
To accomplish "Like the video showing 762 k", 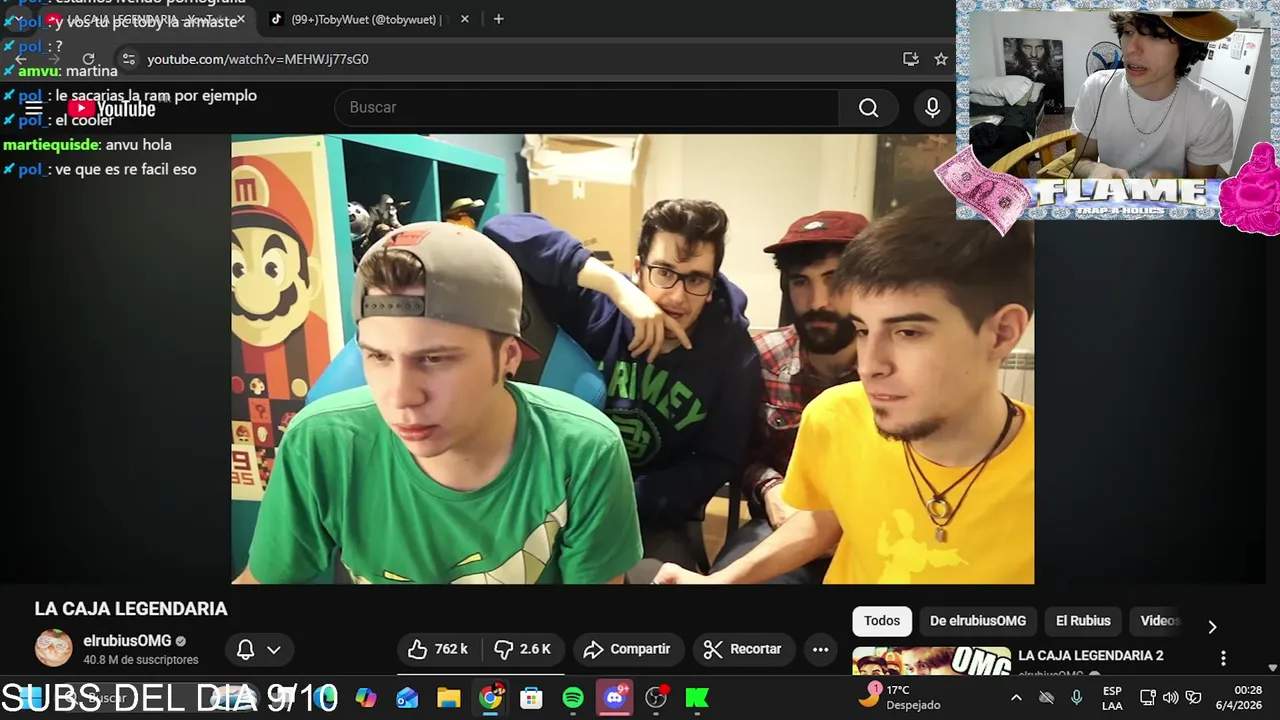I will tap(439, 649).
